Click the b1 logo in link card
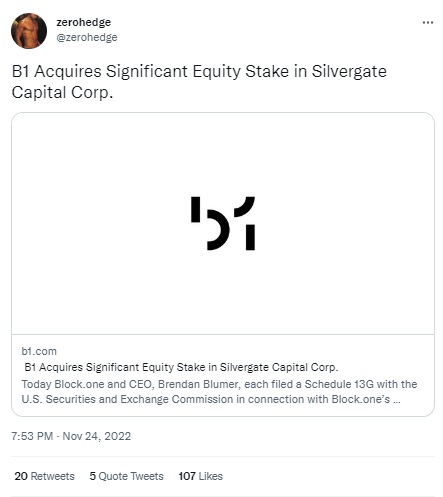 (x=223, y=223)
